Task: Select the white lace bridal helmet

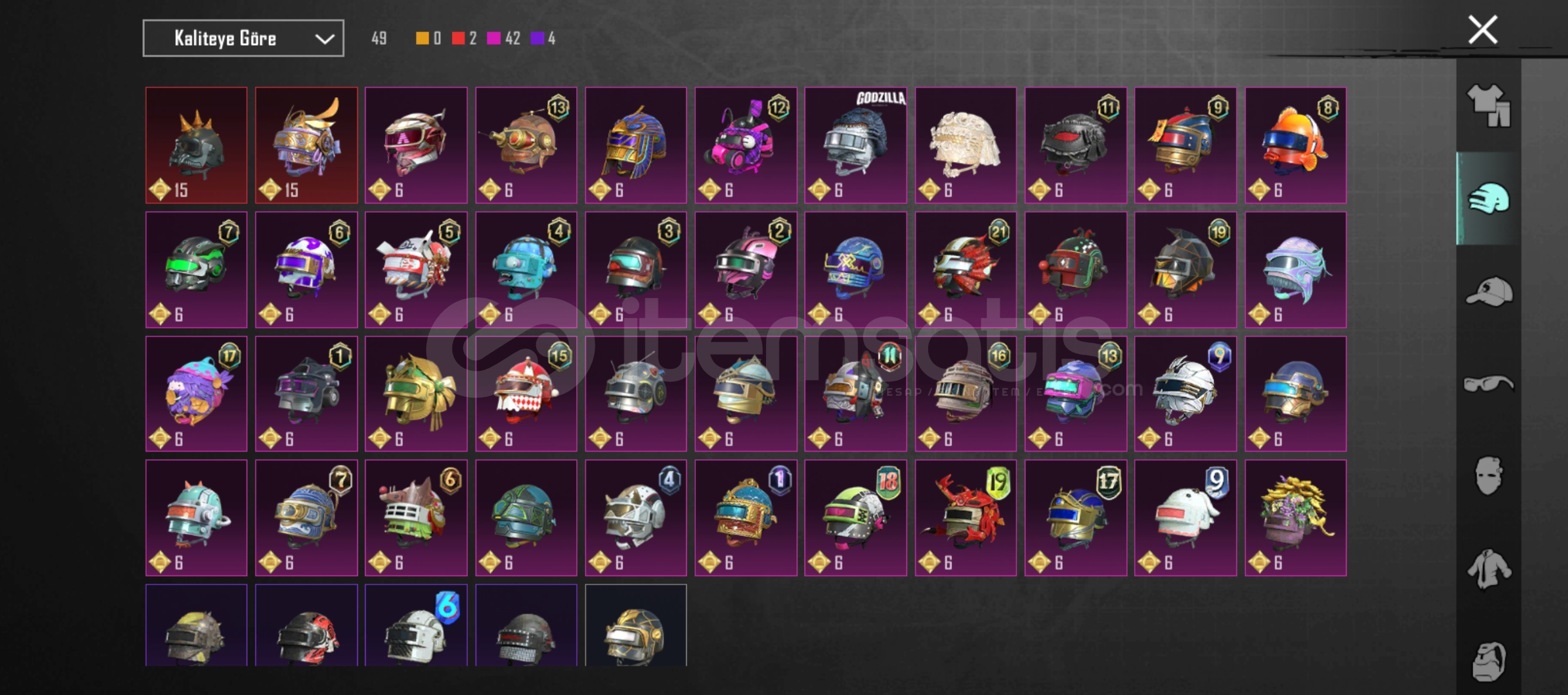Action: tap(966, 145)
